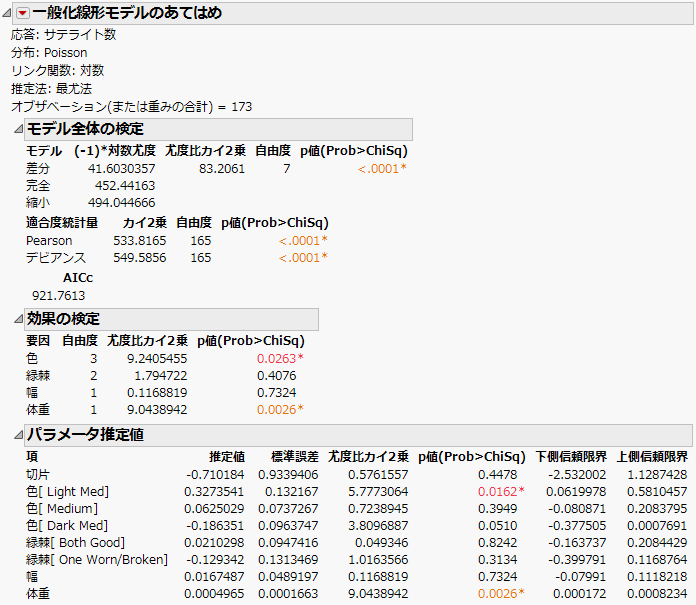
Task: Open the red triangle menu beside 一般化線形モデルのあてはめ
Action: (23, 13)
